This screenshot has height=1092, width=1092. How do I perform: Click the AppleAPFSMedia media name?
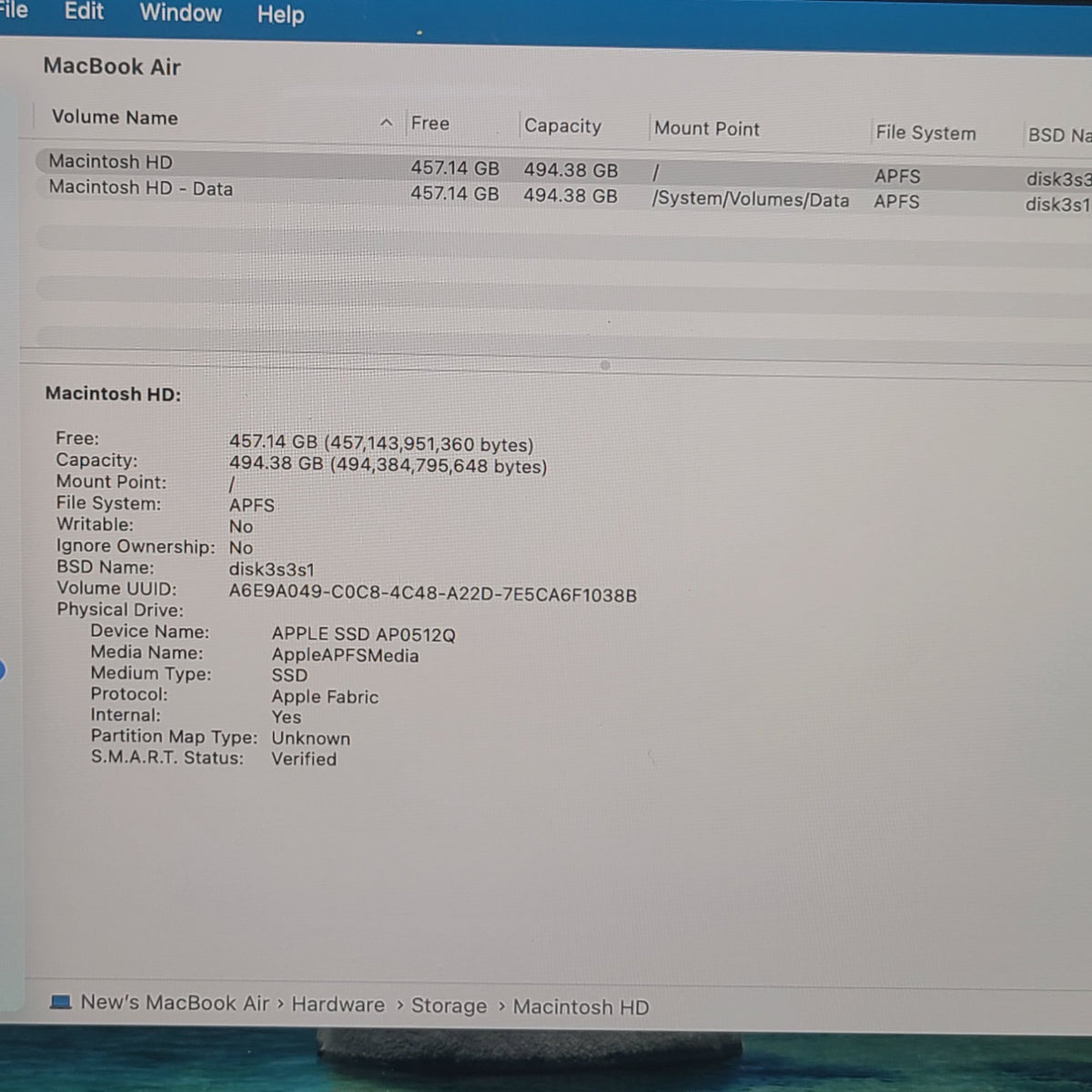(x=345, y=656)
